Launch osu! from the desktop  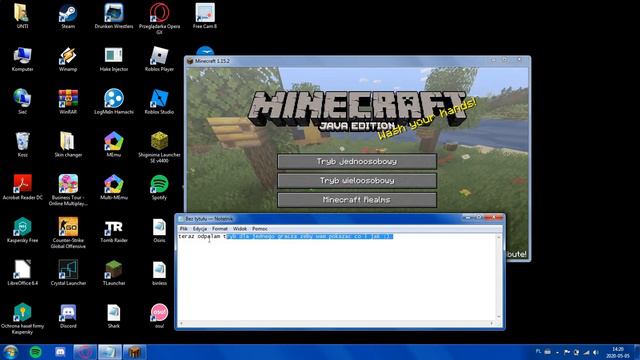159,316
